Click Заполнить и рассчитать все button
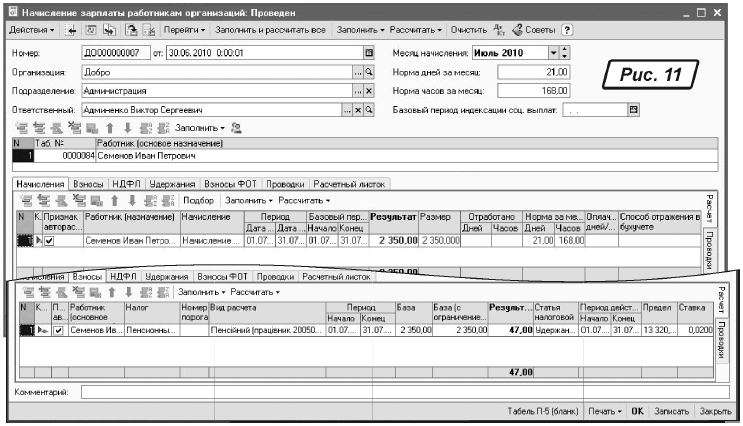This screenshot has height=426, width=743. pyautogui.click(x=272, y=30)
